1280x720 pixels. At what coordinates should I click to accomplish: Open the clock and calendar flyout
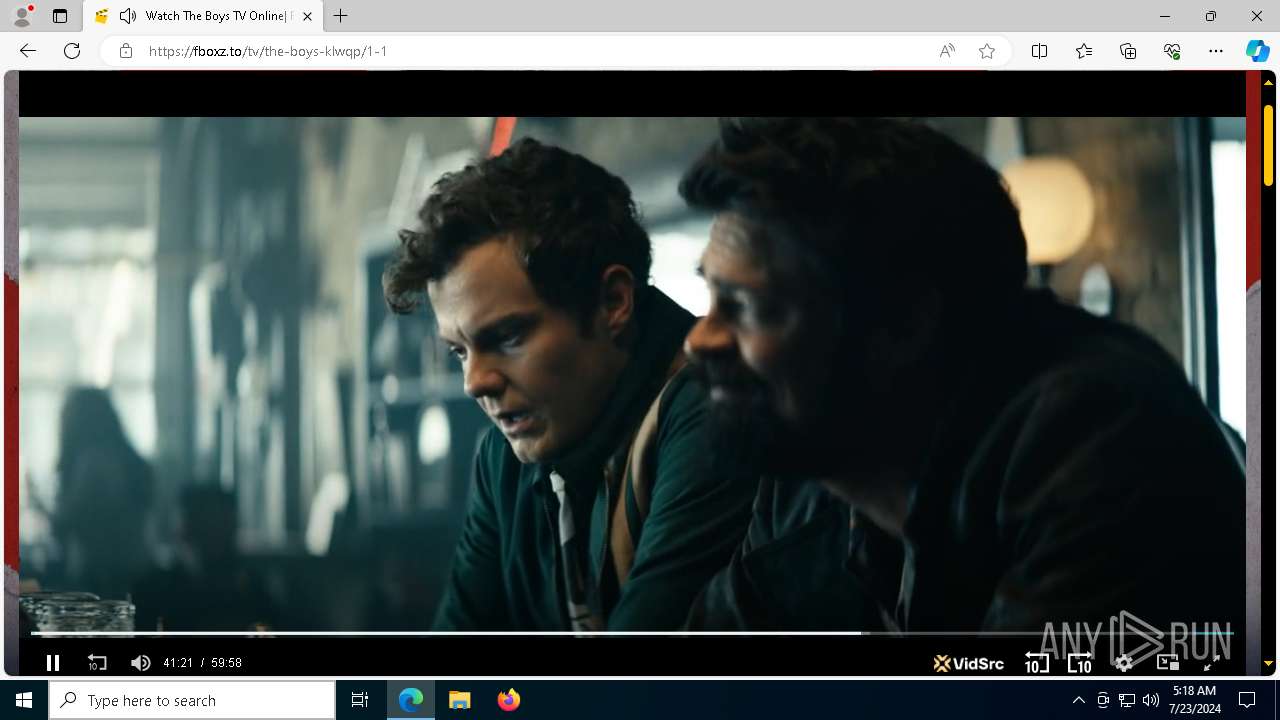[x=1193, y=700]
